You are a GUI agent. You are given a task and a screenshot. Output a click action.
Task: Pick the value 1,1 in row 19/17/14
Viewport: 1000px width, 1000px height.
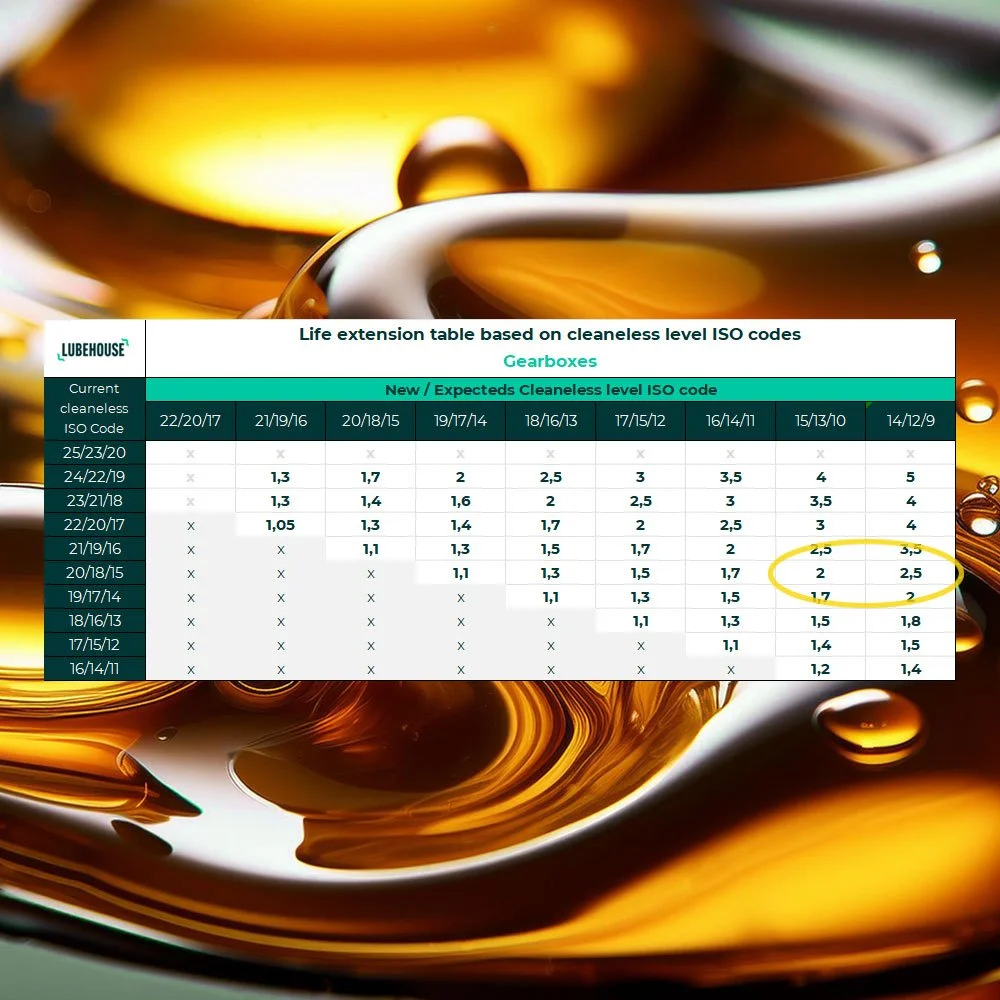(x=550, y=597)
